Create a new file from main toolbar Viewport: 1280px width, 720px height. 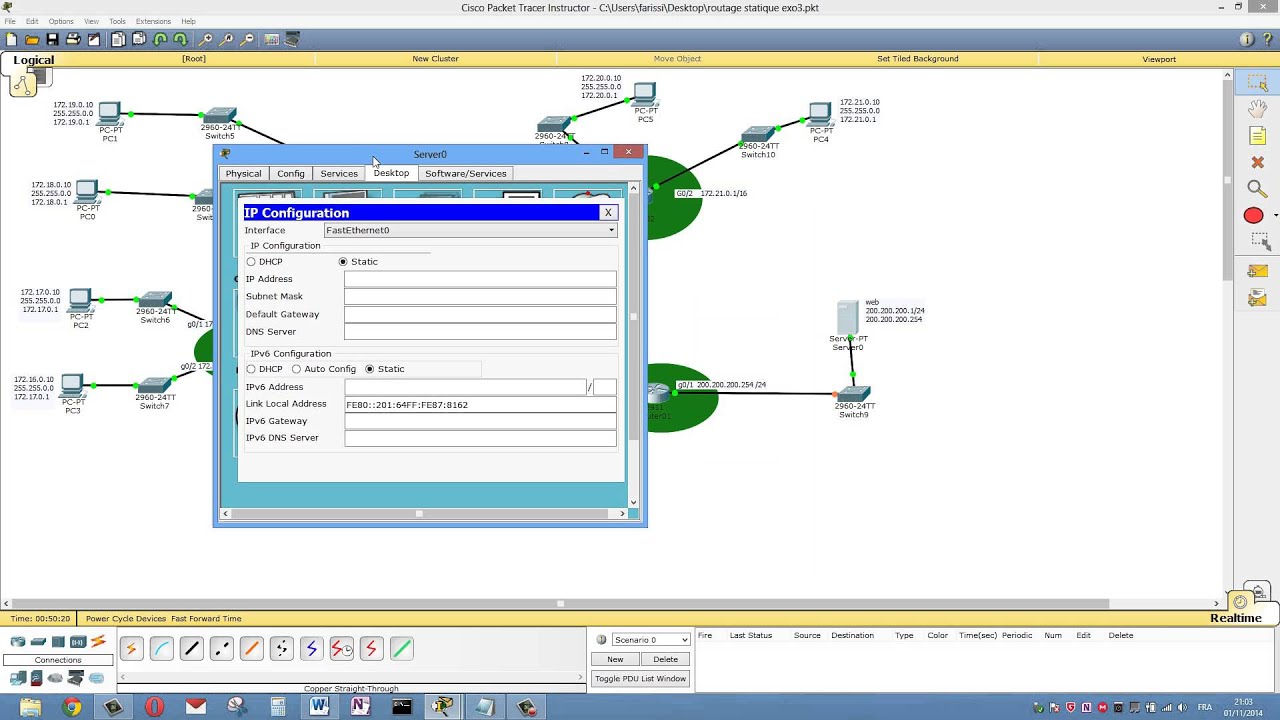click(11, 39)
